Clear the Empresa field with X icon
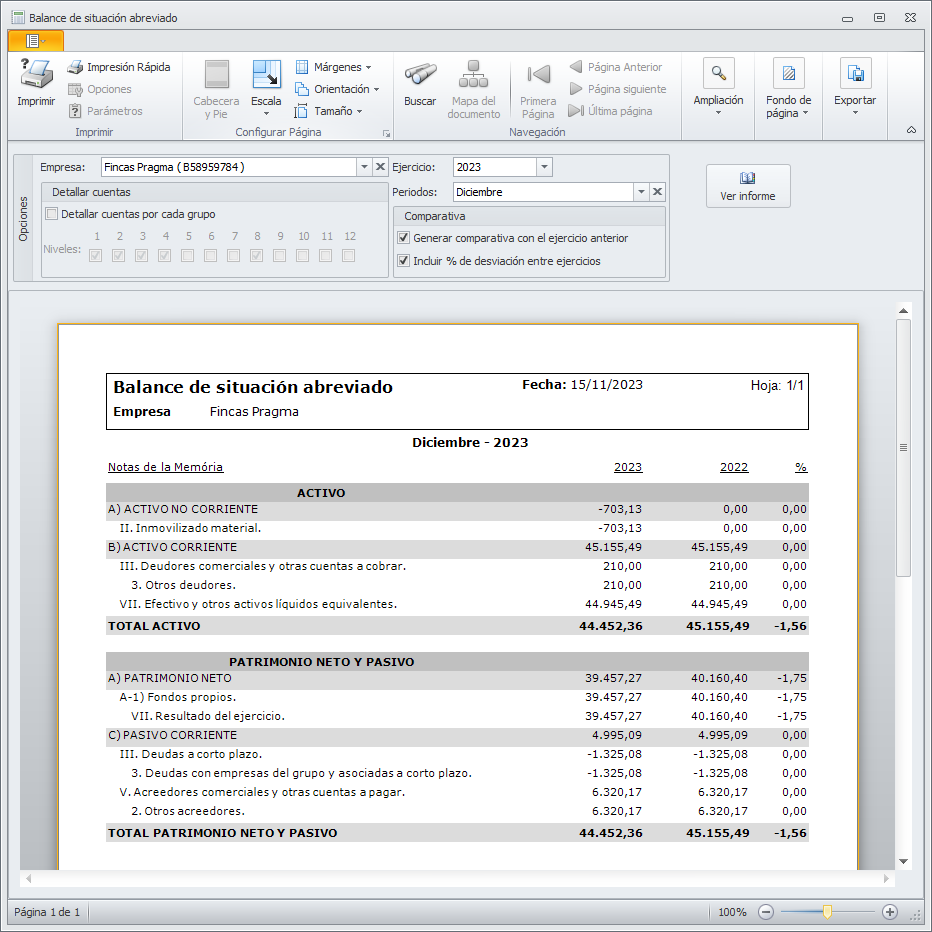 pos(380,167)
